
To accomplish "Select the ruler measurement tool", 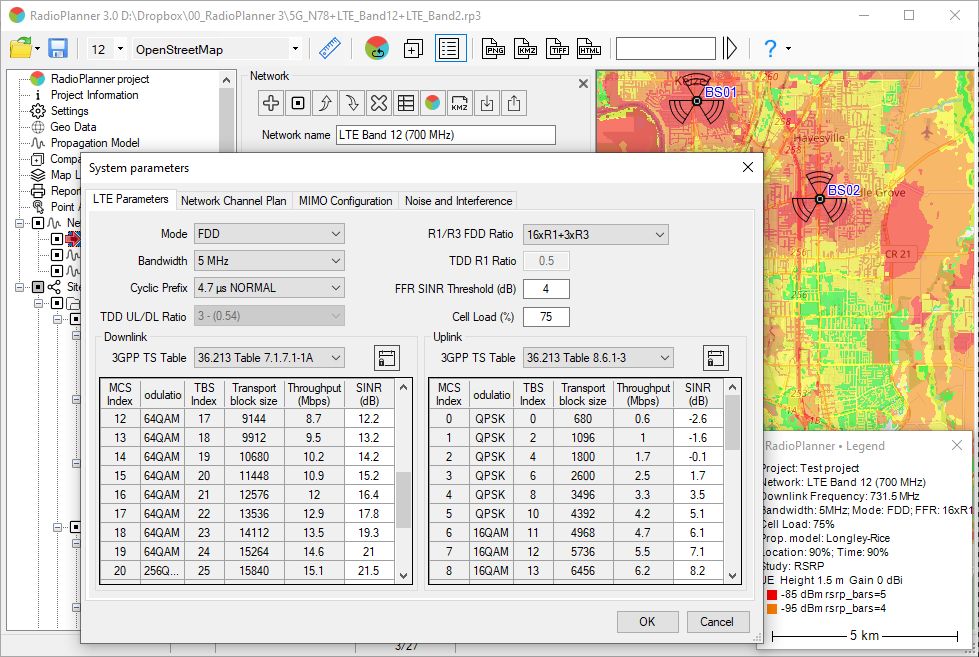I will tap(330, 48).
